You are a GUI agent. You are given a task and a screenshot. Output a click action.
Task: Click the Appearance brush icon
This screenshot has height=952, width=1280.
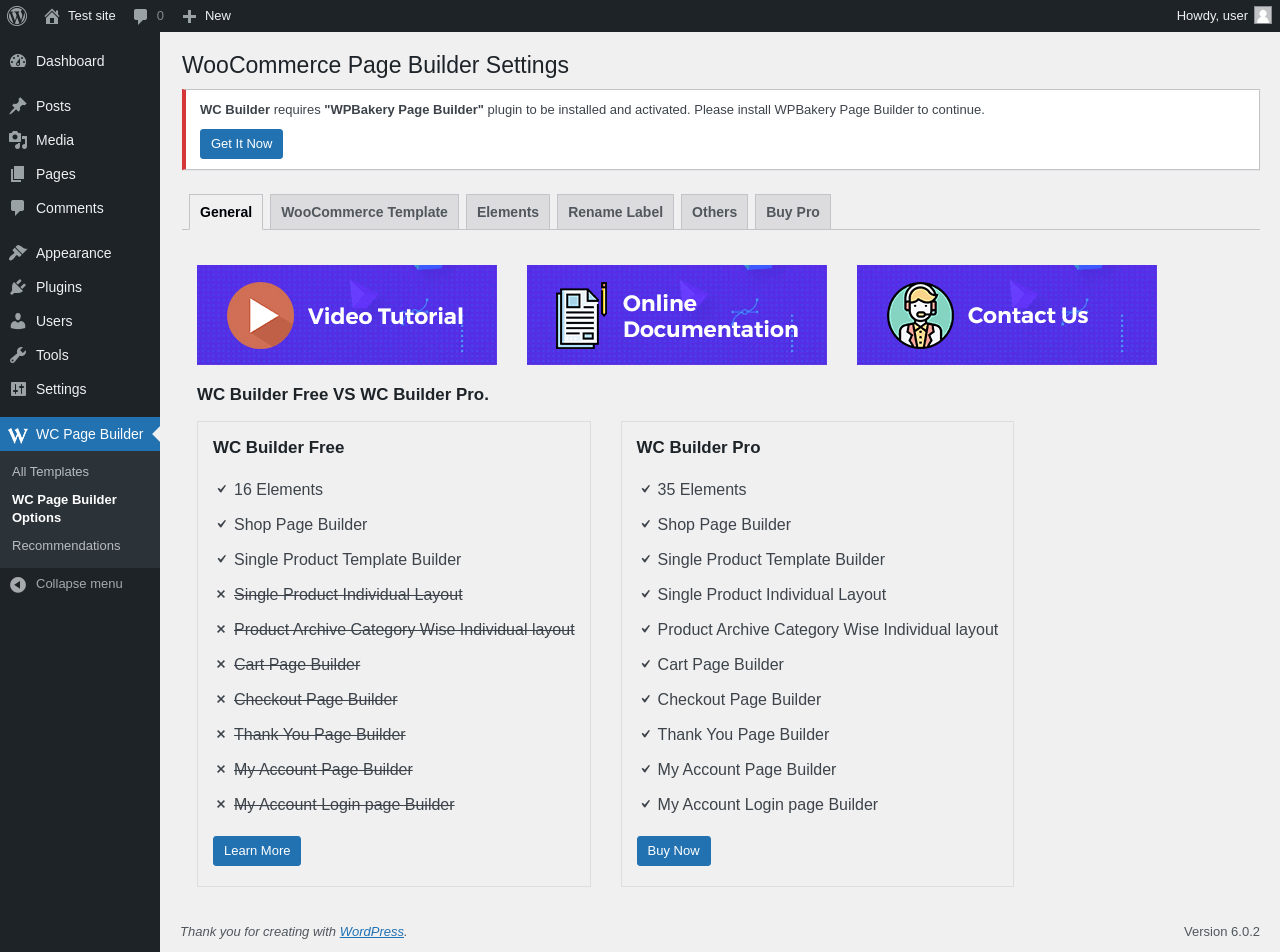coord(18,253)
